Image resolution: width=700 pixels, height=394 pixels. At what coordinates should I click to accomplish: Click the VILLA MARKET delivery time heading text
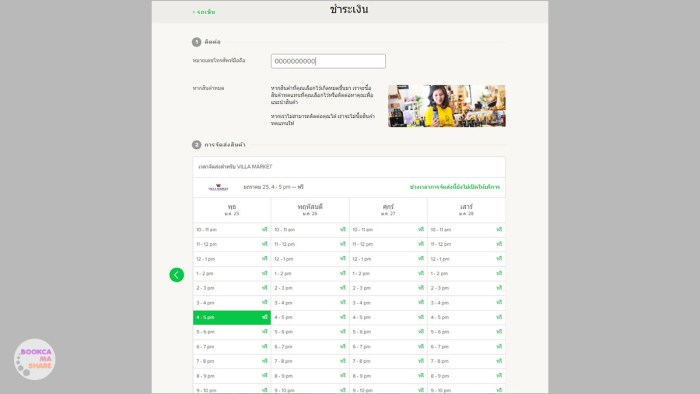pos(235,166)
